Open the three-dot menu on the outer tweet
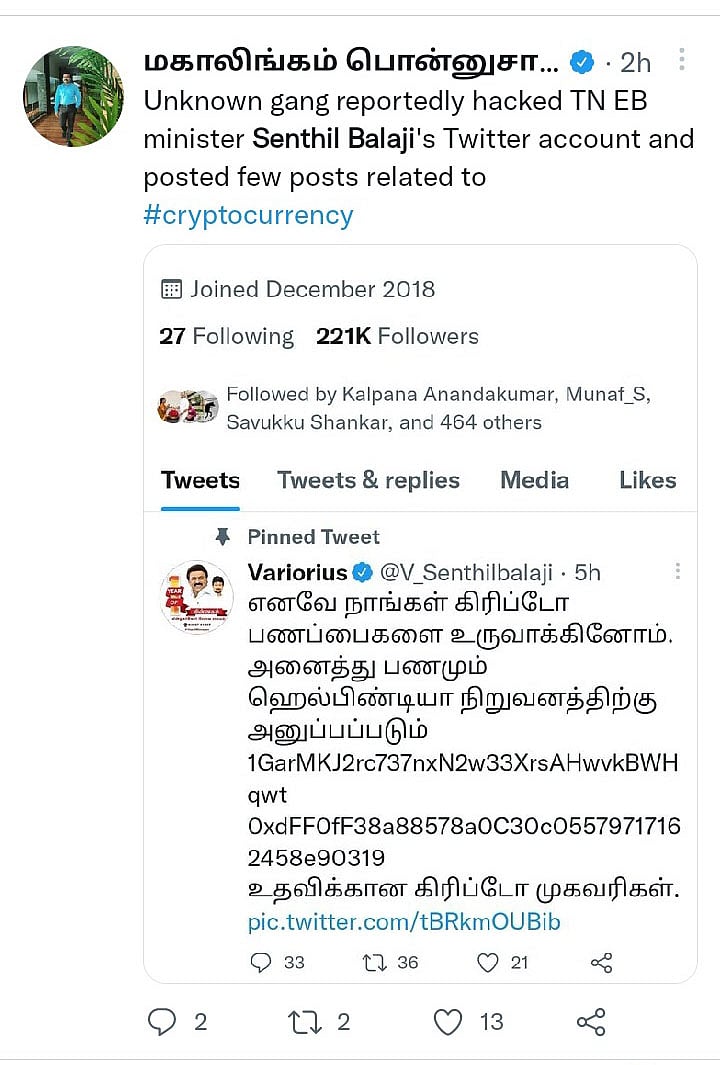720x1065 pixels. pyautogui.click(x=681, y=60)
